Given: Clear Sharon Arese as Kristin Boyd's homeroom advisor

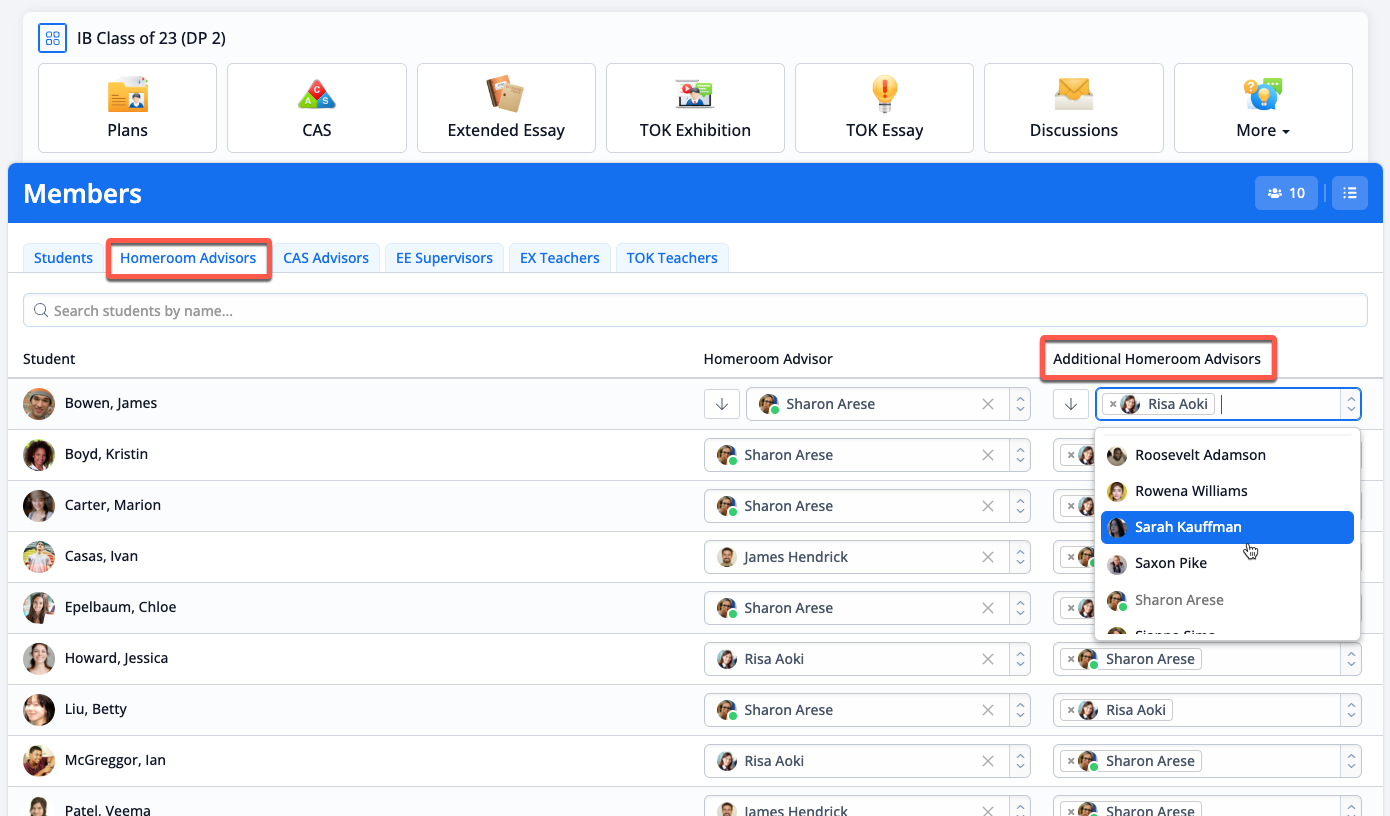Looking at the screenshot, I should 988,455.
